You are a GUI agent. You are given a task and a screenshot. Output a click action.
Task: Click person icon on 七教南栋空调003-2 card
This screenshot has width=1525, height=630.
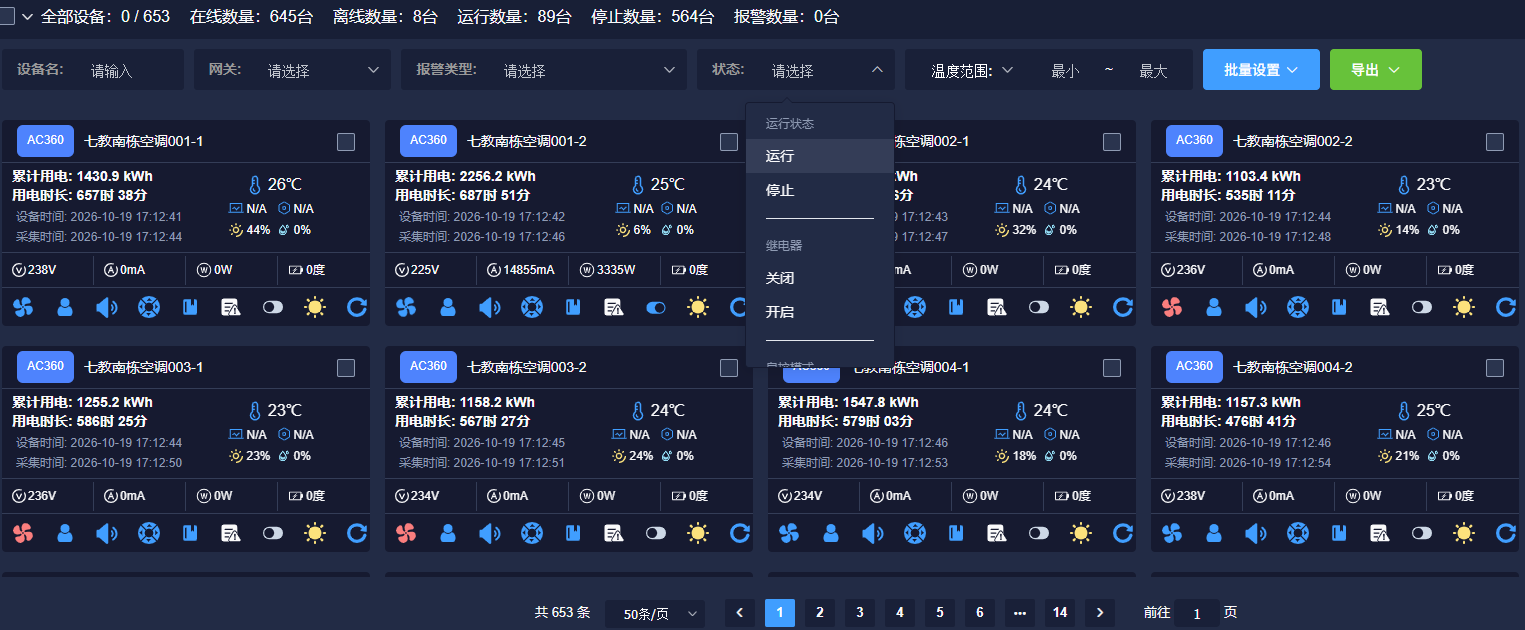click(x=448, y=533)
